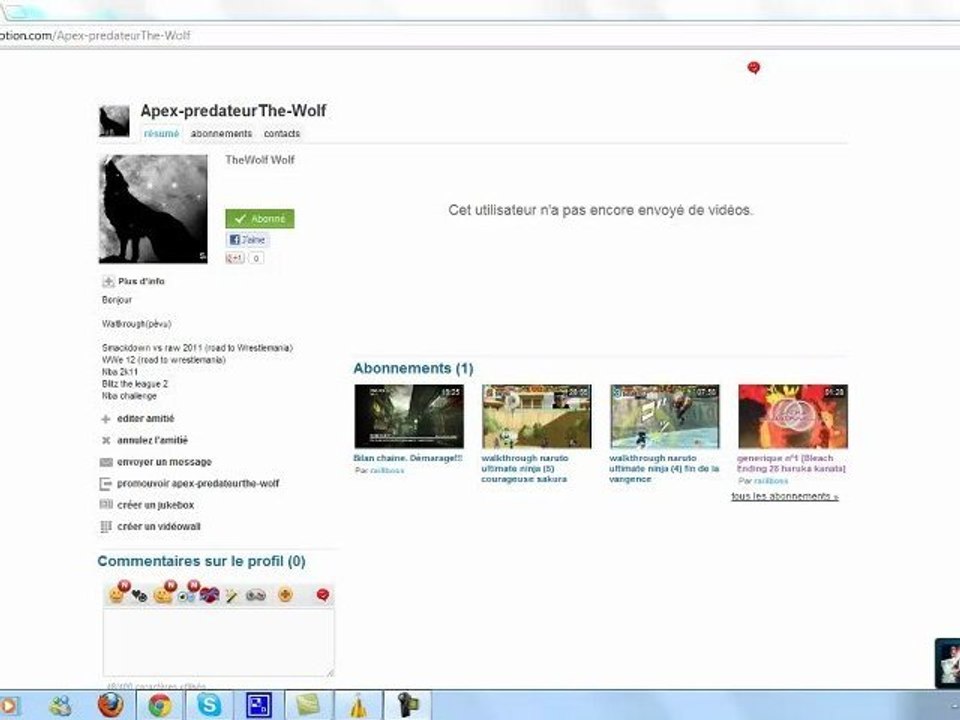This screenshot has width=960, height=720.
Task: Click the Facebook J'aime button
Action: point(247,240)
